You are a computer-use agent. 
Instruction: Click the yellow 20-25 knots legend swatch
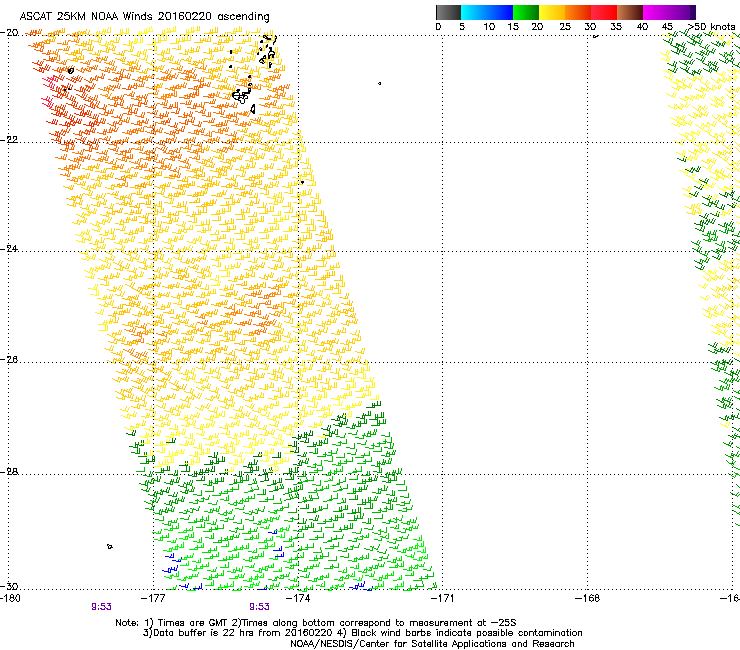coord(552,12)
